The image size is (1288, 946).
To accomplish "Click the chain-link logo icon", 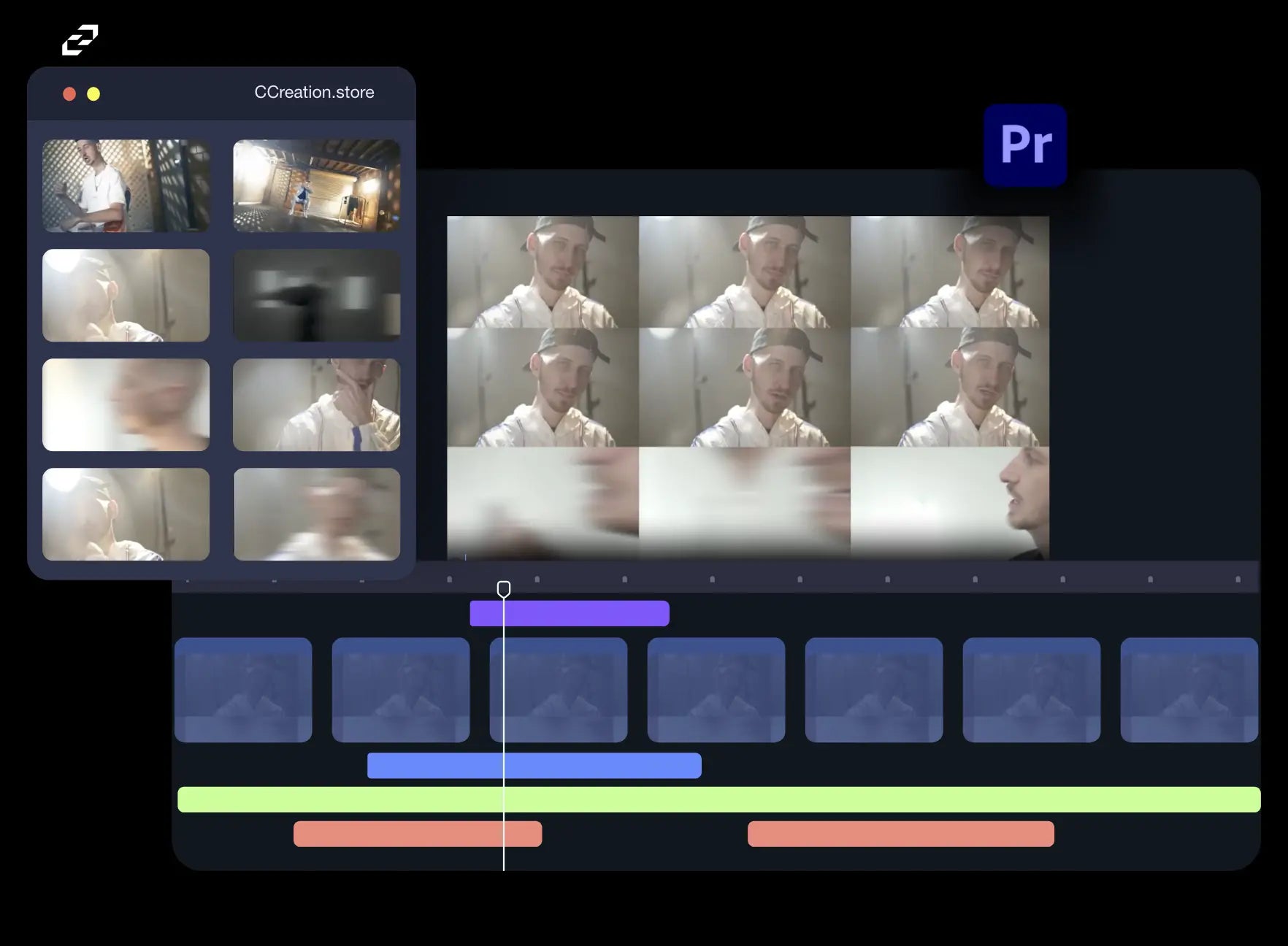I will 80,40.
